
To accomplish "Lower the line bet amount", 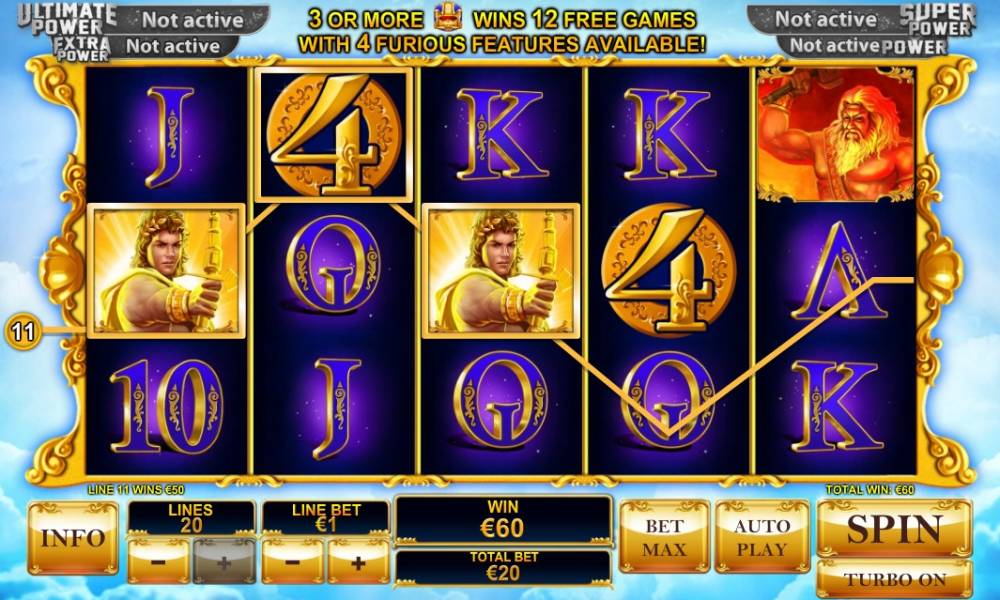I will coord(293,562).
